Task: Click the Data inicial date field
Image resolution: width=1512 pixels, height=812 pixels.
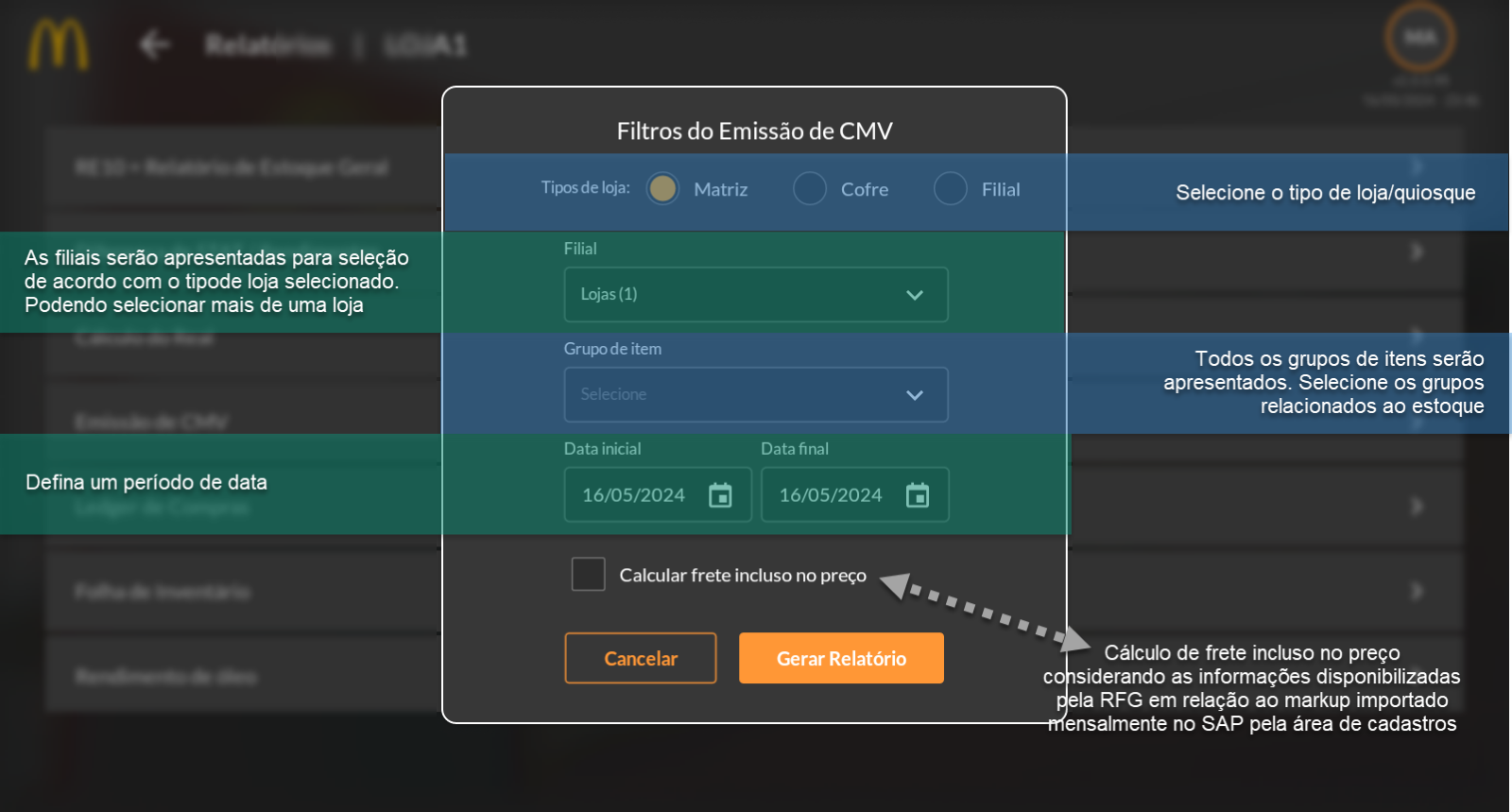Action: (x=658, y=494)
